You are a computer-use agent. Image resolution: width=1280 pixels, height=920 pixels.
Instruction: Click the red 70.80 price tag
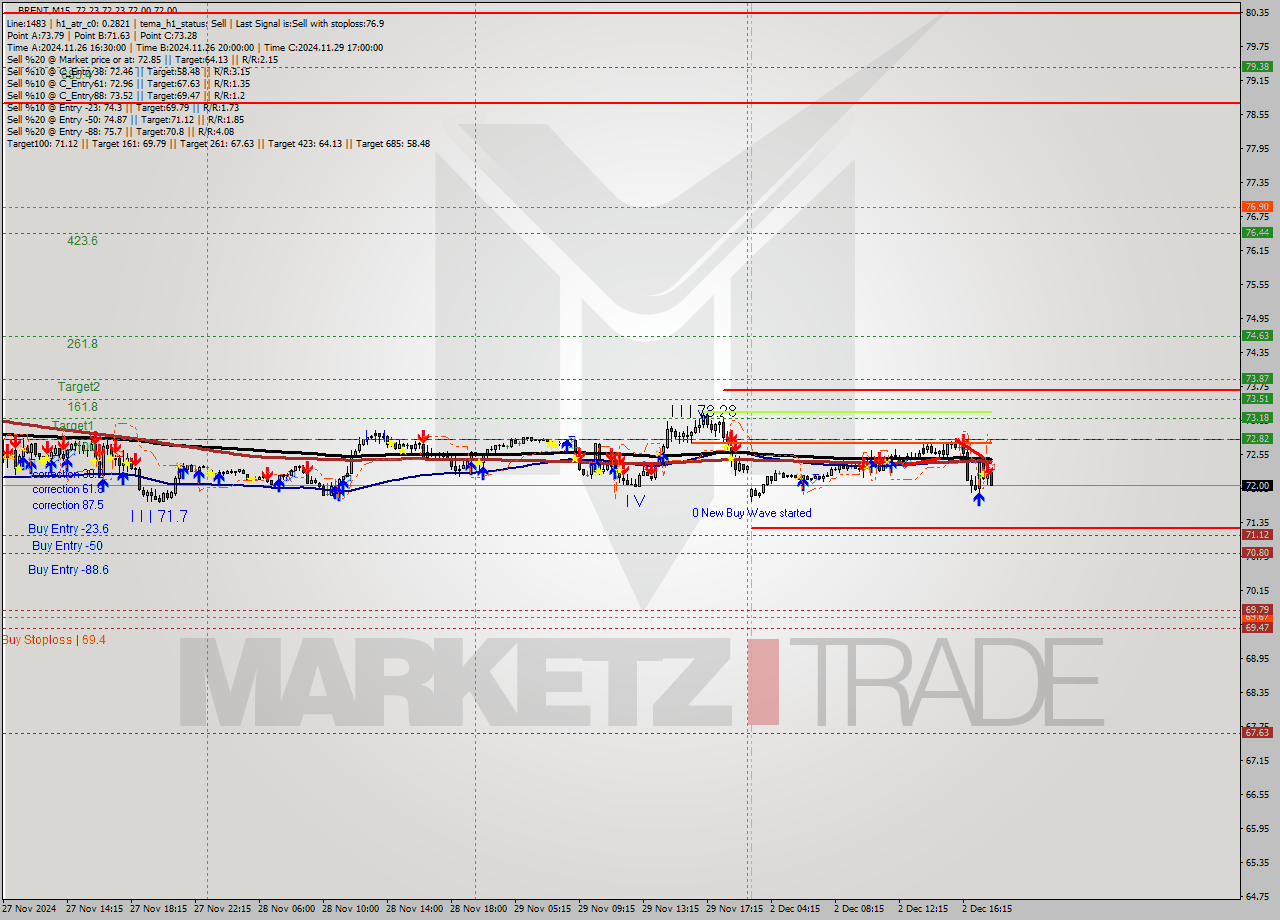coord(1257,553)
